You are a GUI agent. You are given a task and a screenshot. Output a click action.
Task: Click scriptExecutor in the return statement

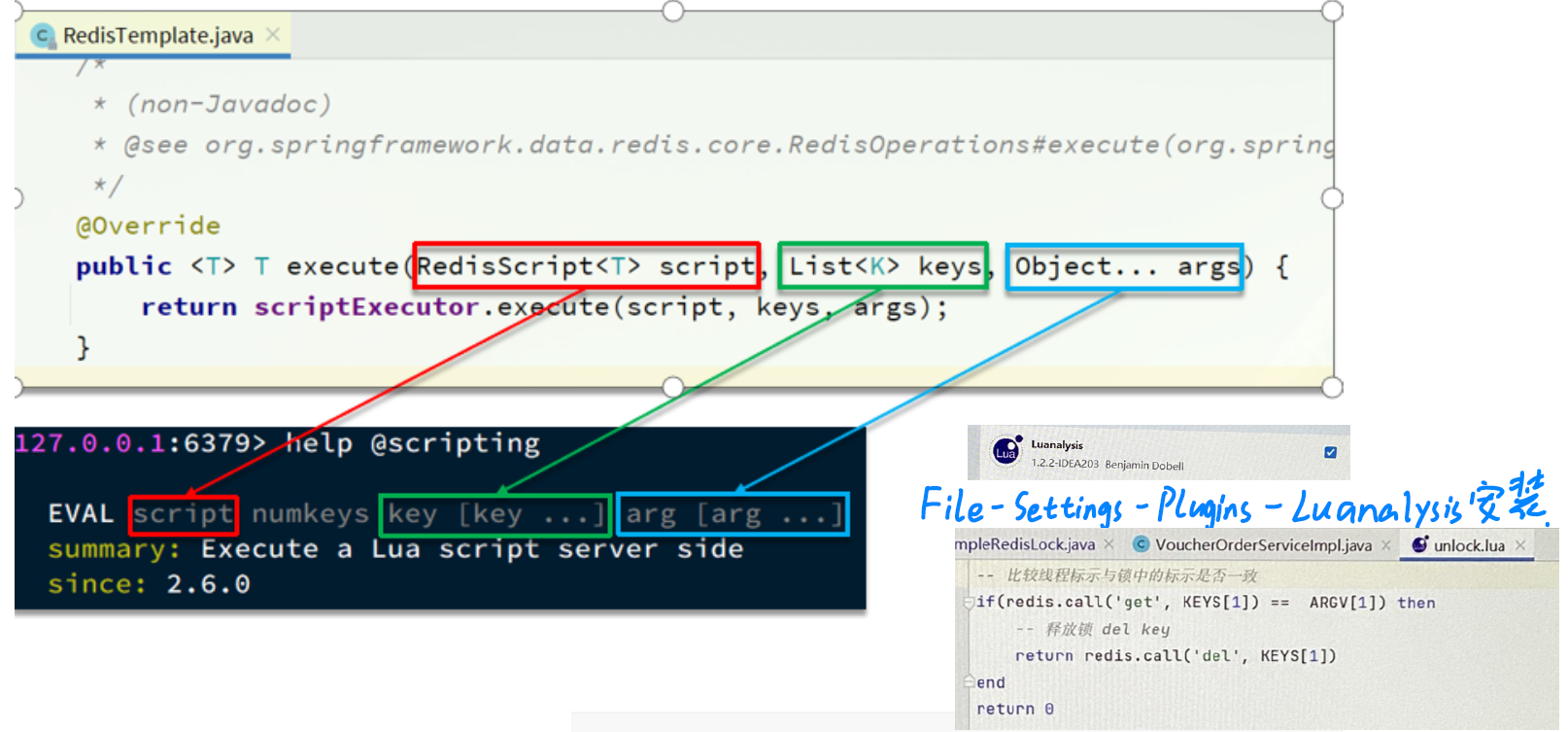coord(366,307)
